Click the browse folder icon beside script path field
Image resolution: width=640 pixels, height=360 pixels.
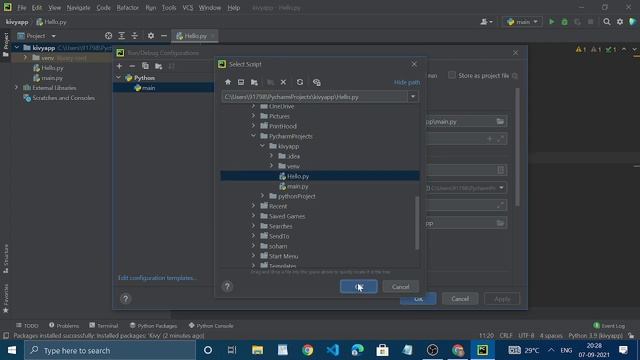(500, 121)
